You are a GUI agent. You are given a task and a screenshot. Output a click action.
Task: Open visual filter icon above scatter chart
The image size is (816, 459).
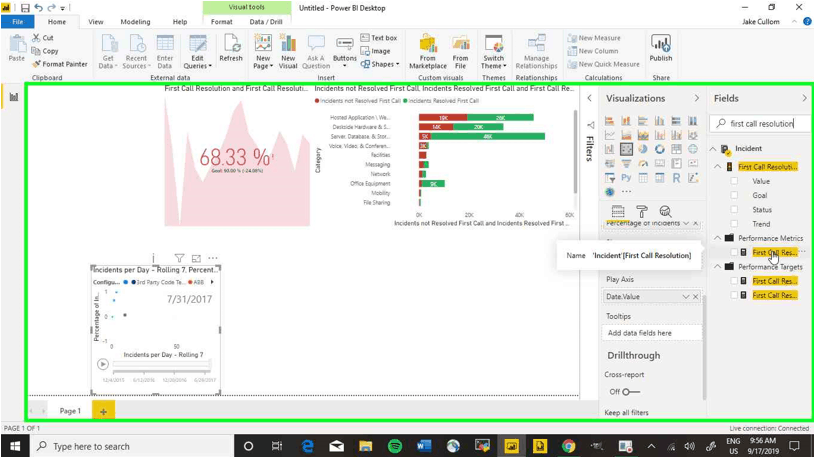coord(179,258)
